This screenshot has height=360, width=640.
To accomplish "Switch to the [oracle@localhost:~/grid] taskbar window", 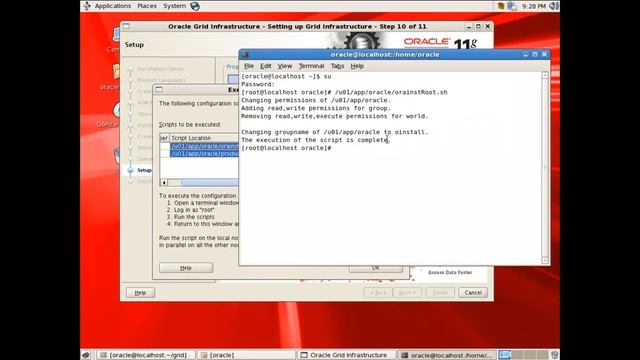I will (x=146, y=355).
